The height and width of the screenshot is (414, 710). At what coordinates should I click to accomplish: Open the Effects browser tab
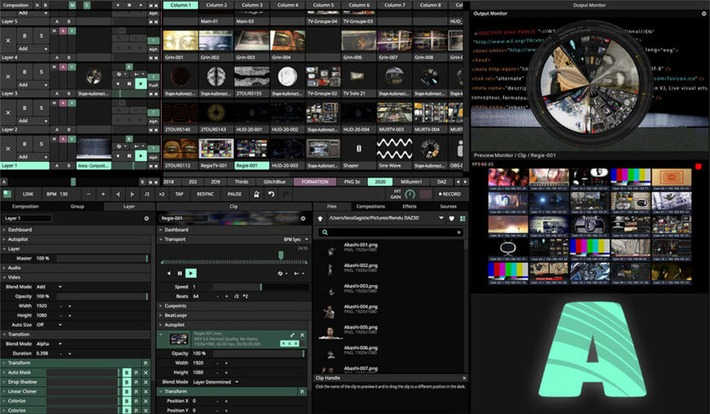click(x=409, y=206)
